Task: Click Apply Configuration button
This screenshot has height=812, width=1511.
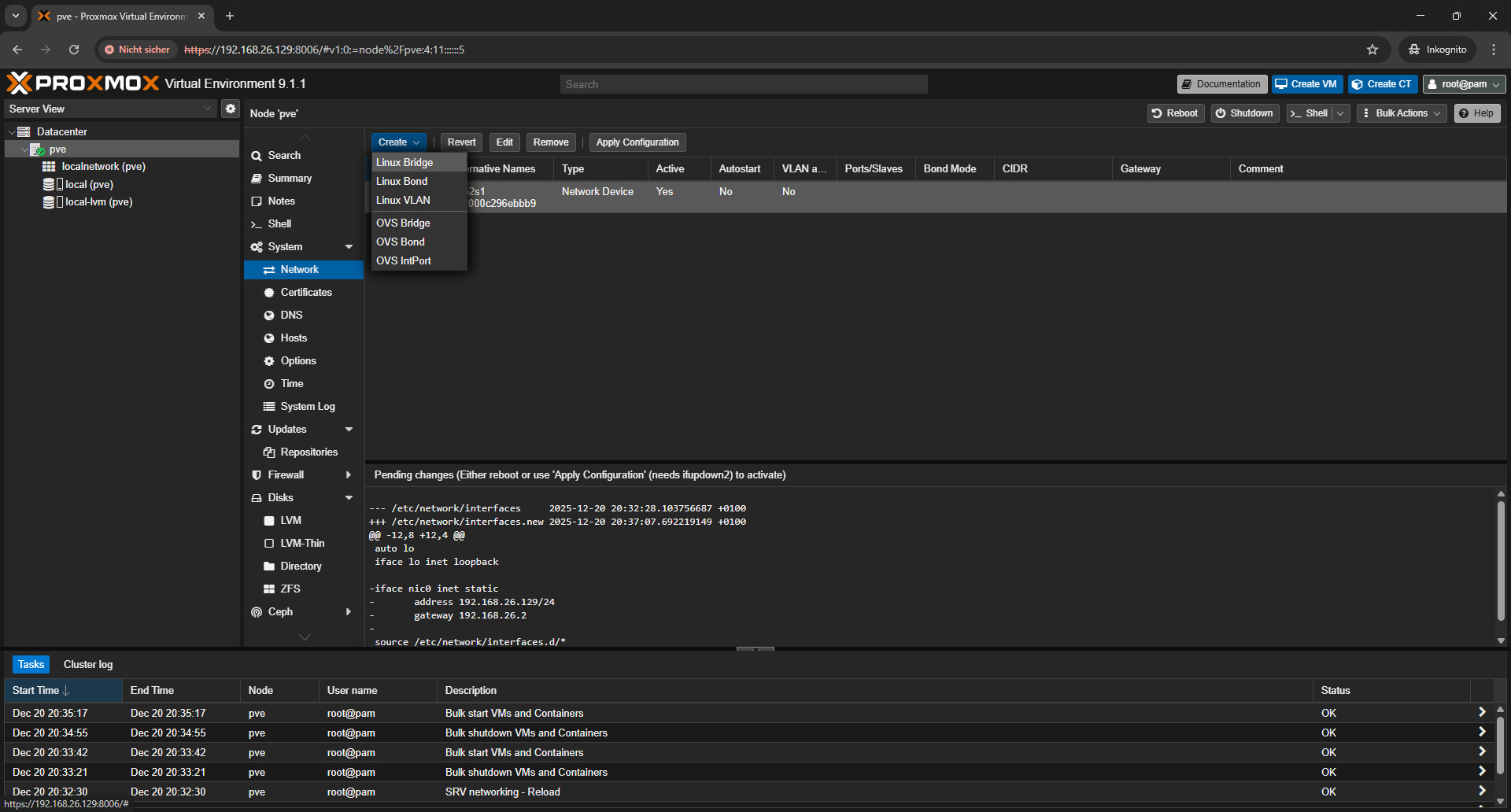Action: [637, 142]
